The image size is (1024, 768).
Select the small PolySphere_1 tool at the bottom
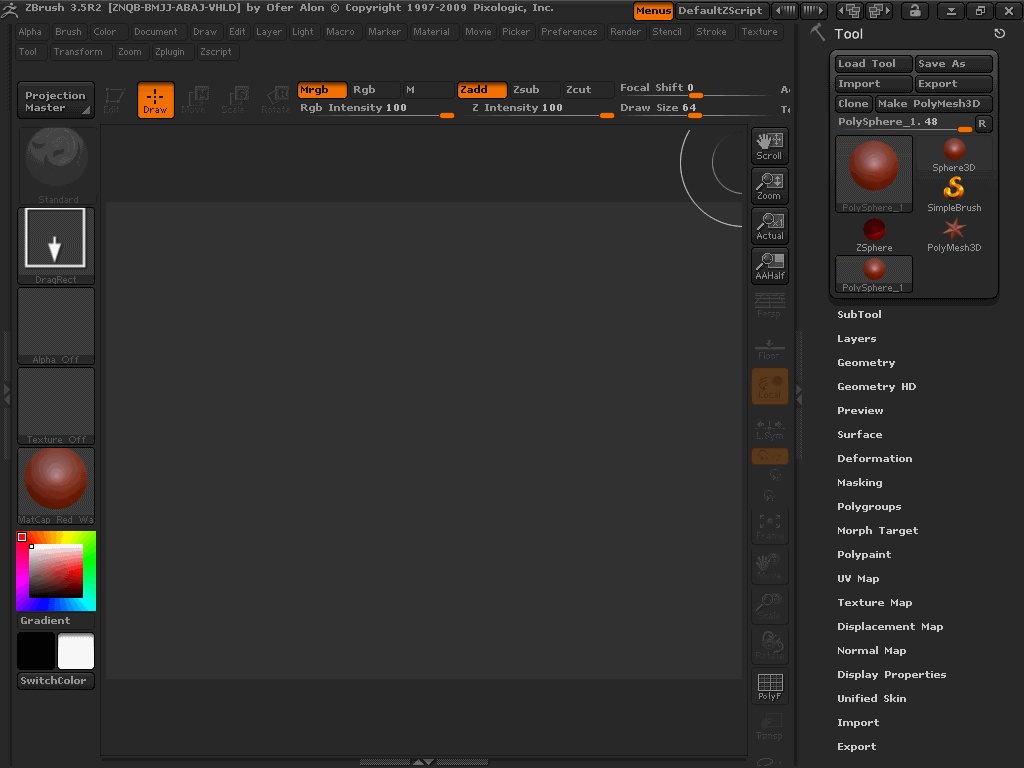pyautogui.click(x=874, y=274)
